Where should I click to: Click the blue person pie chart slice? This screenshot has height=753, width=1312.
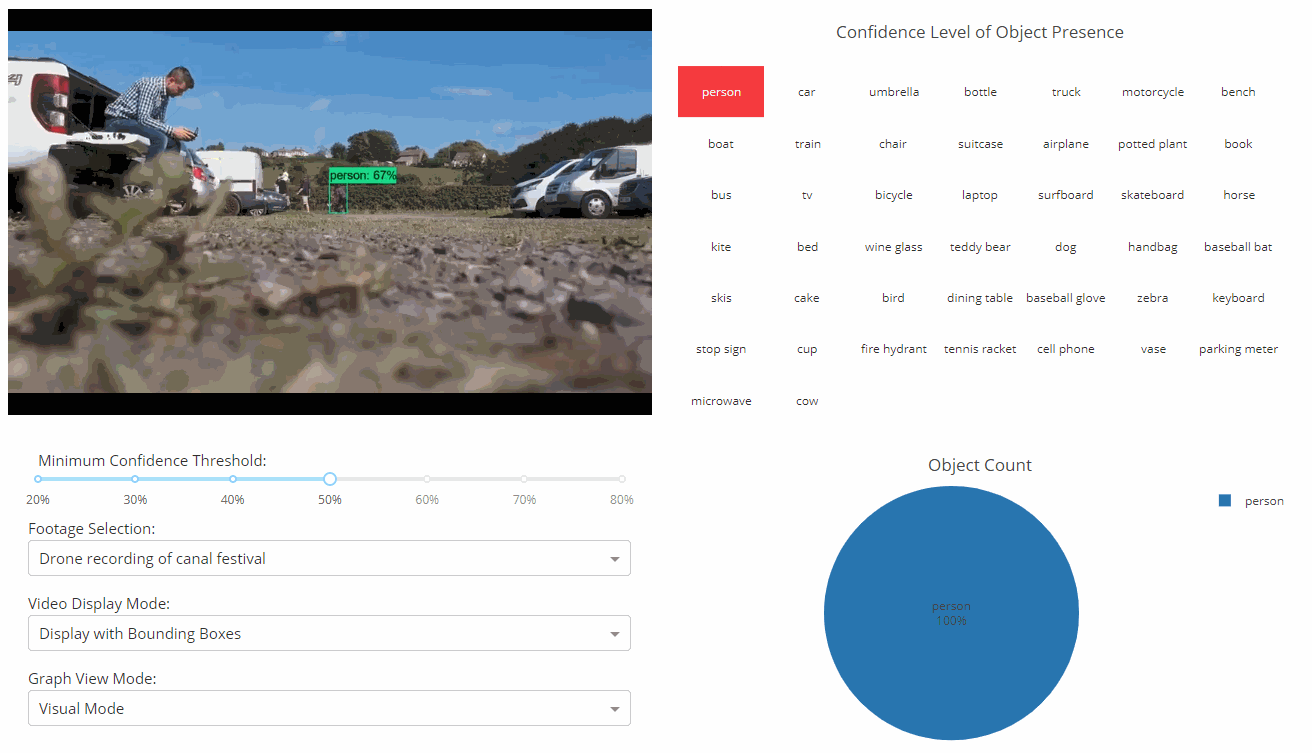tap(951, 613)
